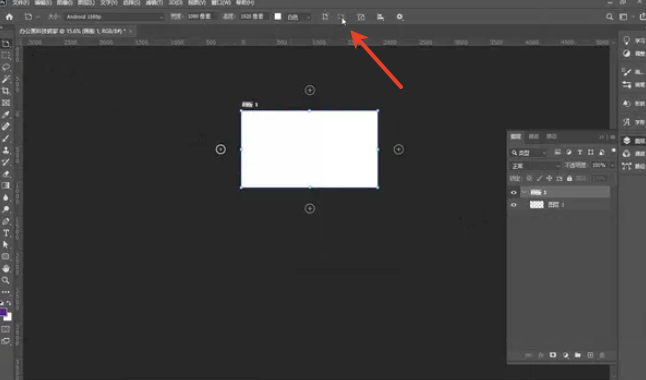Viewport: 646px width, 380px height.
Task: Toggle the pixel layer filter icon
Action: tap(557, 152)
